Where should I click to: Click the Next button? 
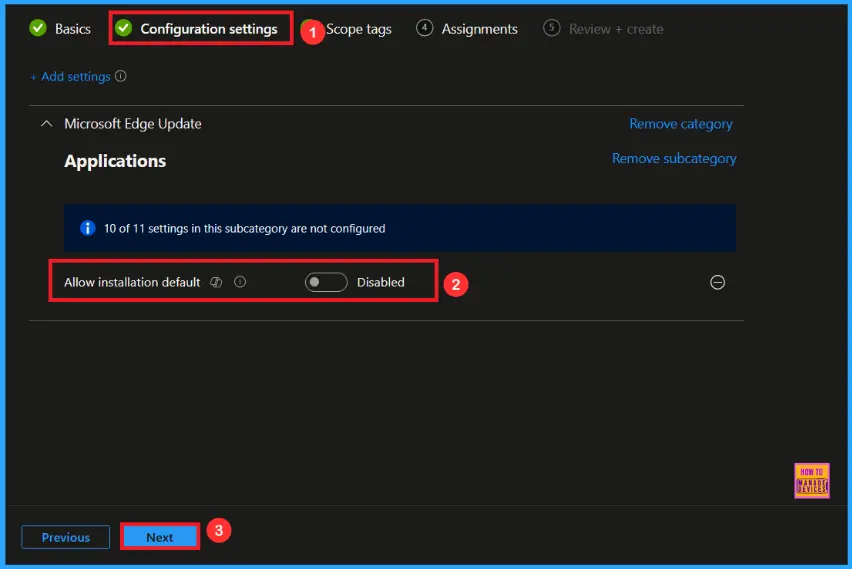coord(160,537)
